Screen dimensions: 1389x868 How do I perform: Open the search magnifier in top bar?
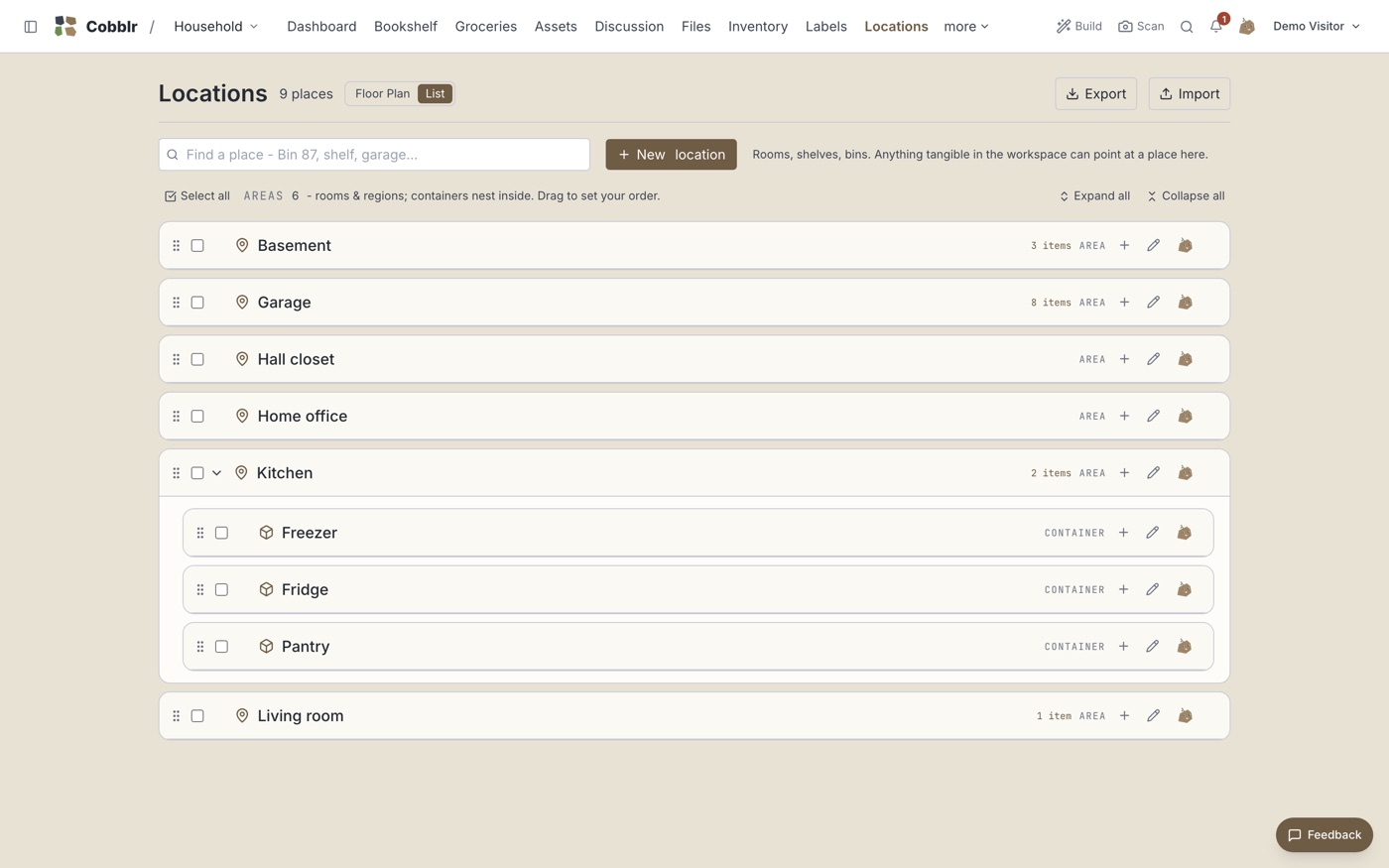pos(1187,27)
